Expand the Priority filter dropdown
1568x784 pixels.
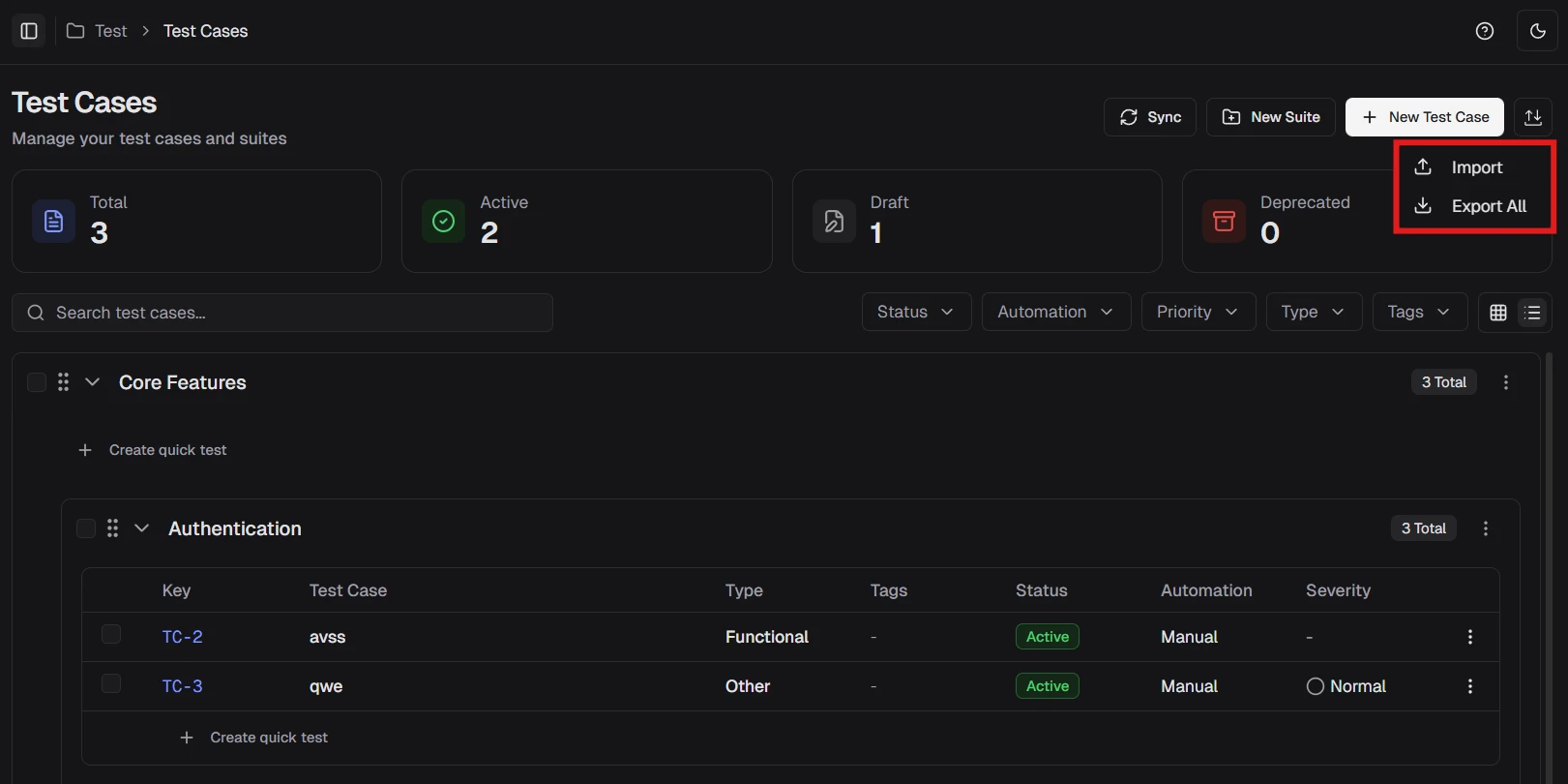point(1198,312)
